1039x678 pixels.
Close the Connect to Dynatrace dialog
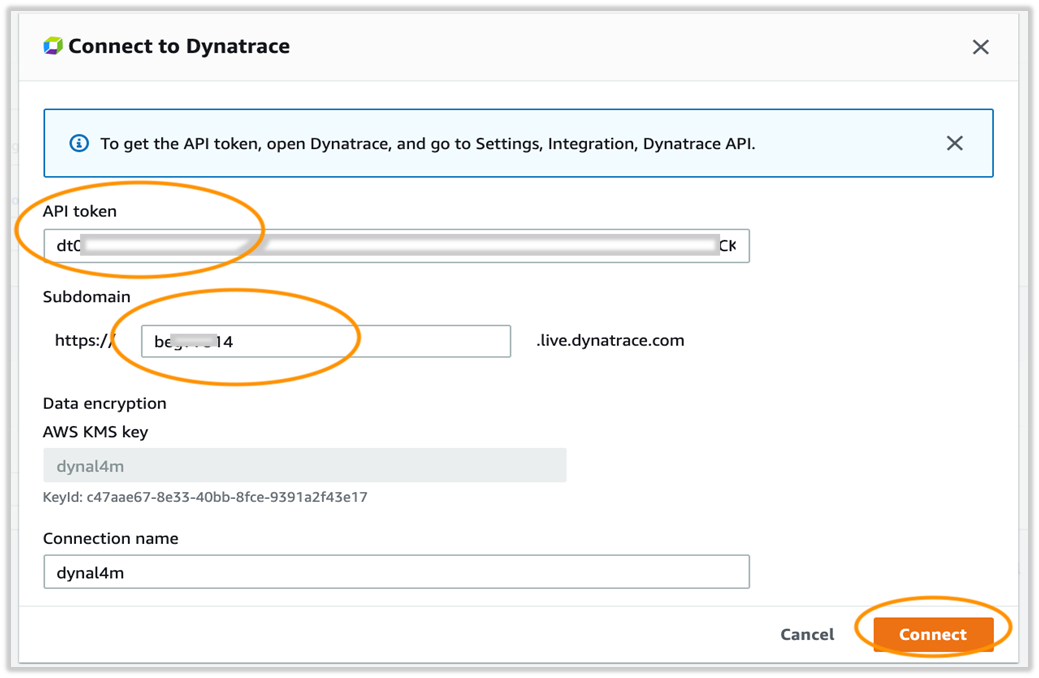pos(980,47)
